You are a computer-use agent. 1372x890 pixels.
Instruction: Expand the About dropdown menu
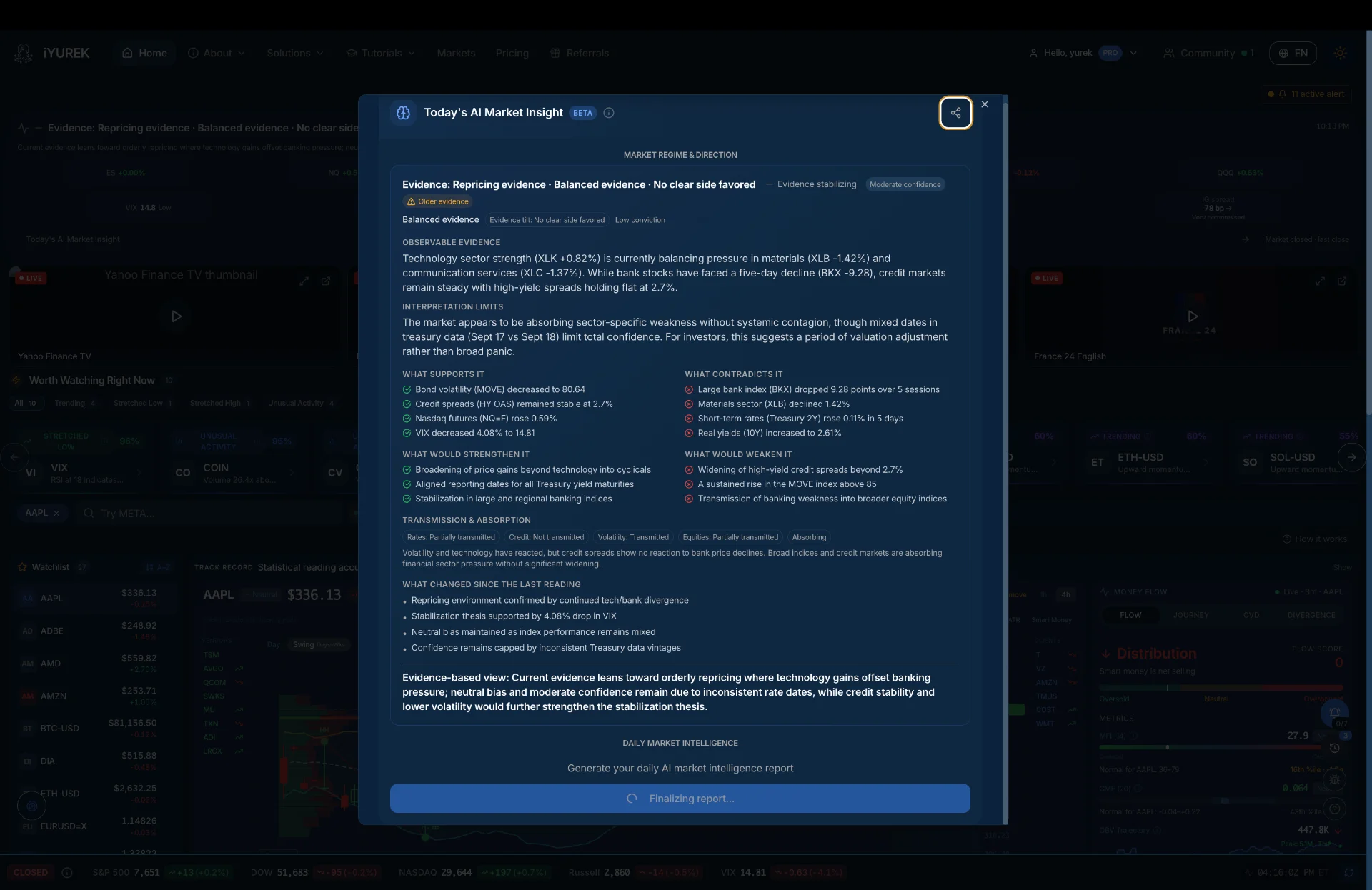pos(217,53)
